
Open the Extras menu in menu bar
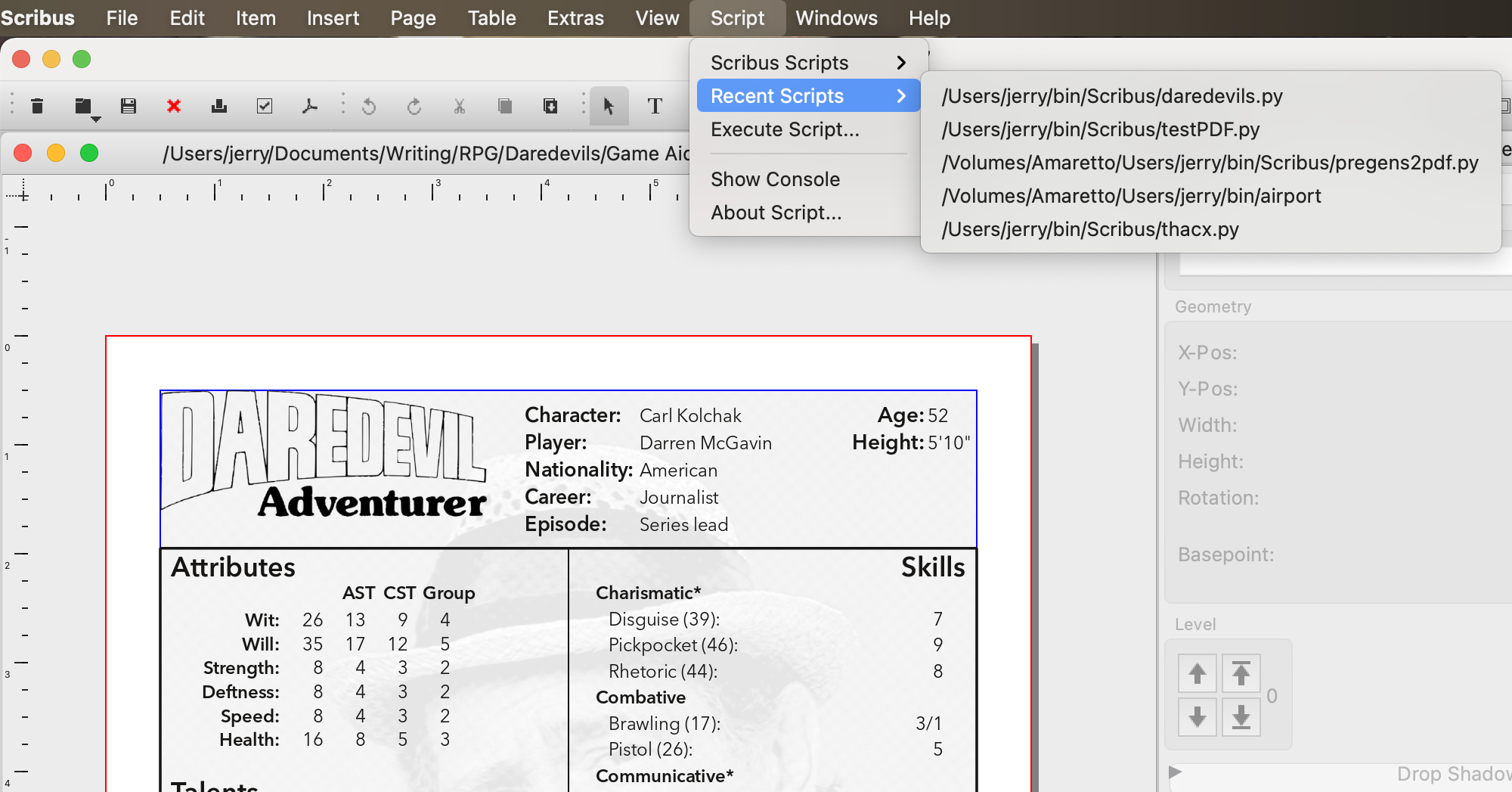click(575, 18)
